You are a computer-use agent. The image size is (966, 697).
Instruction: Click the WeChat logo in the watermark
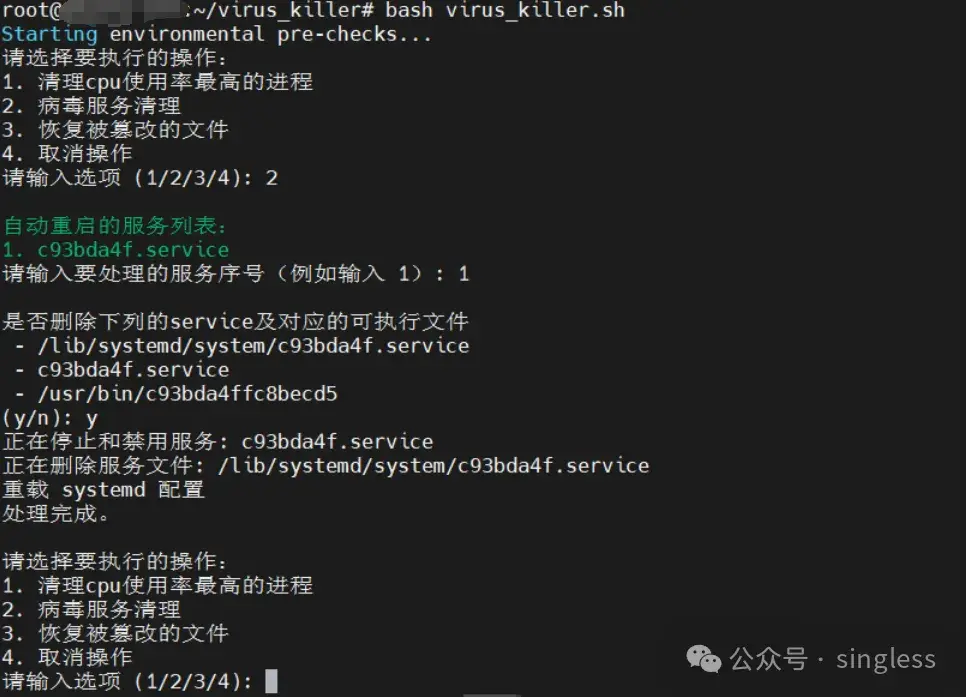pyautogui.click(x=703, y=658)
